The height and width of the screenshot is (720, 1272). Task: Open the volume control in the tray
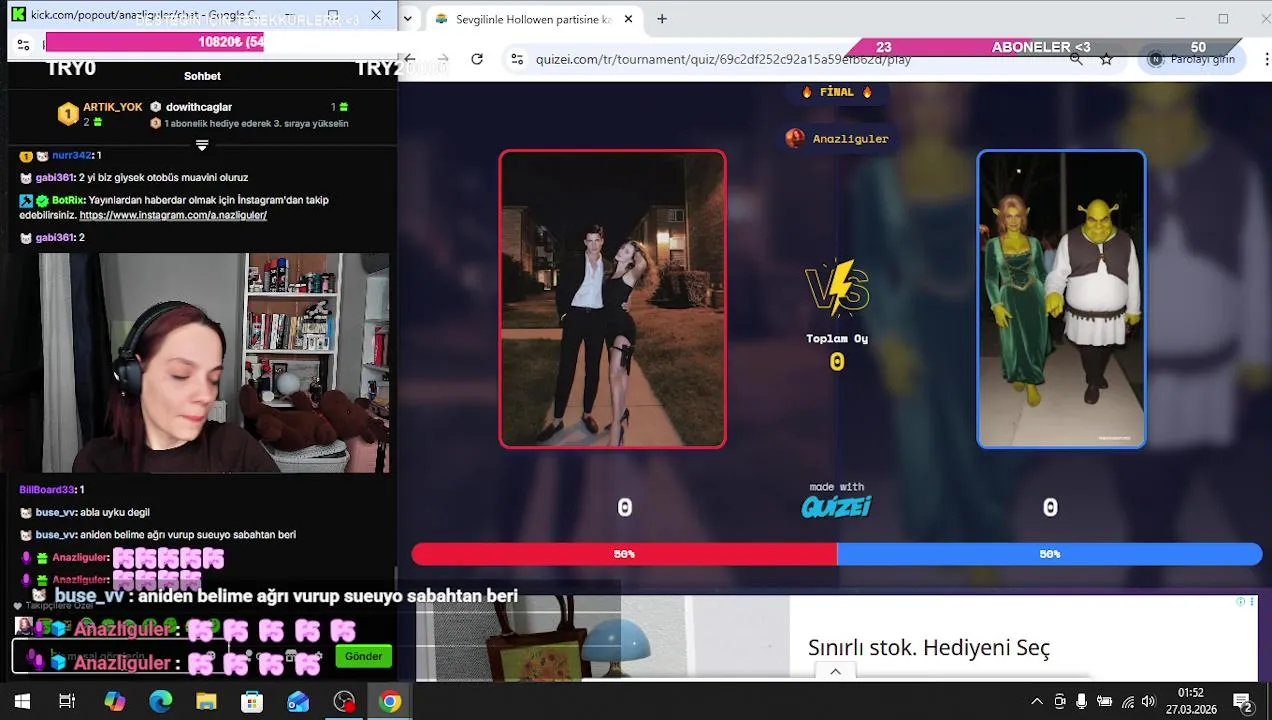pos(1149,702)
